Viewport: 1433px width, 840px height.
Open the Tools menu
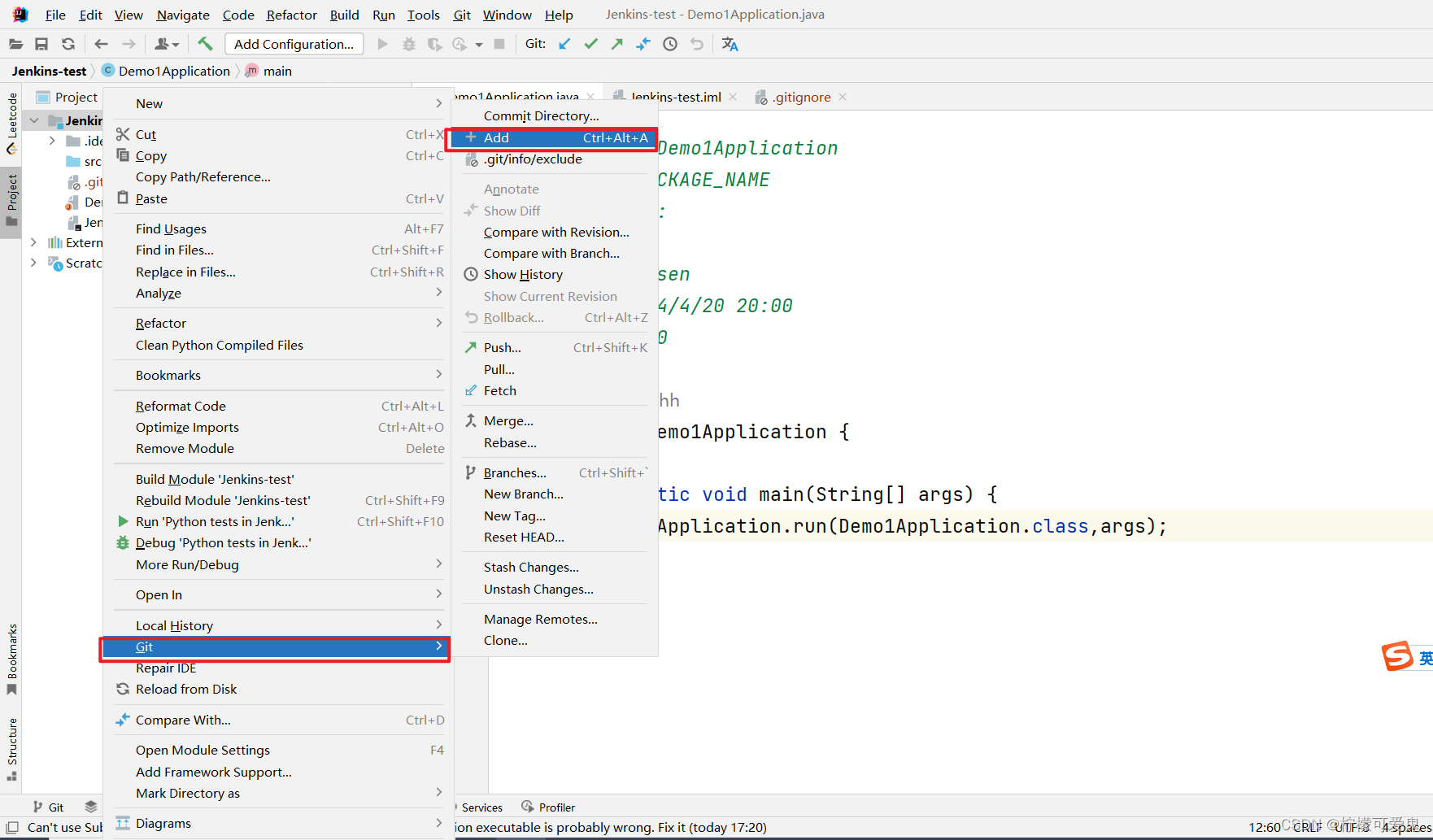(423, 15)
